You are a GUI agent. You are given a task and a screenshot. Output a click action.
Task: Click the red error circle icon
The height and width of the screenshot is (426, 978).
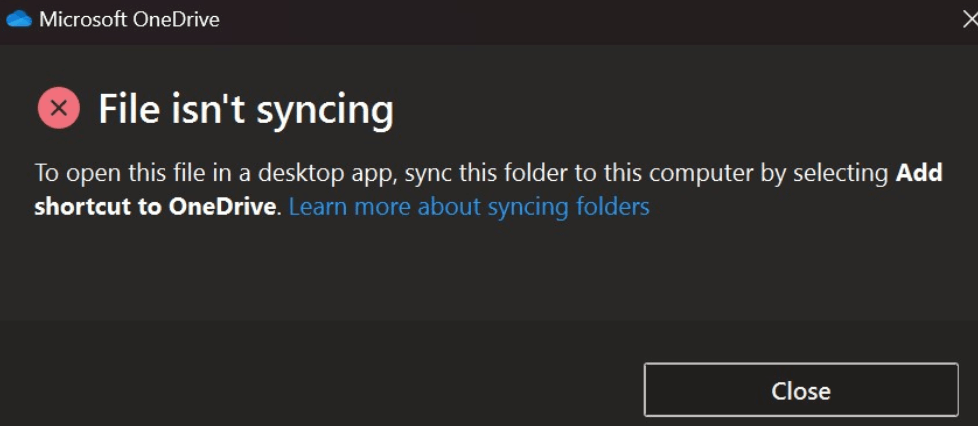pyautogui.click(x=59, y=109)
